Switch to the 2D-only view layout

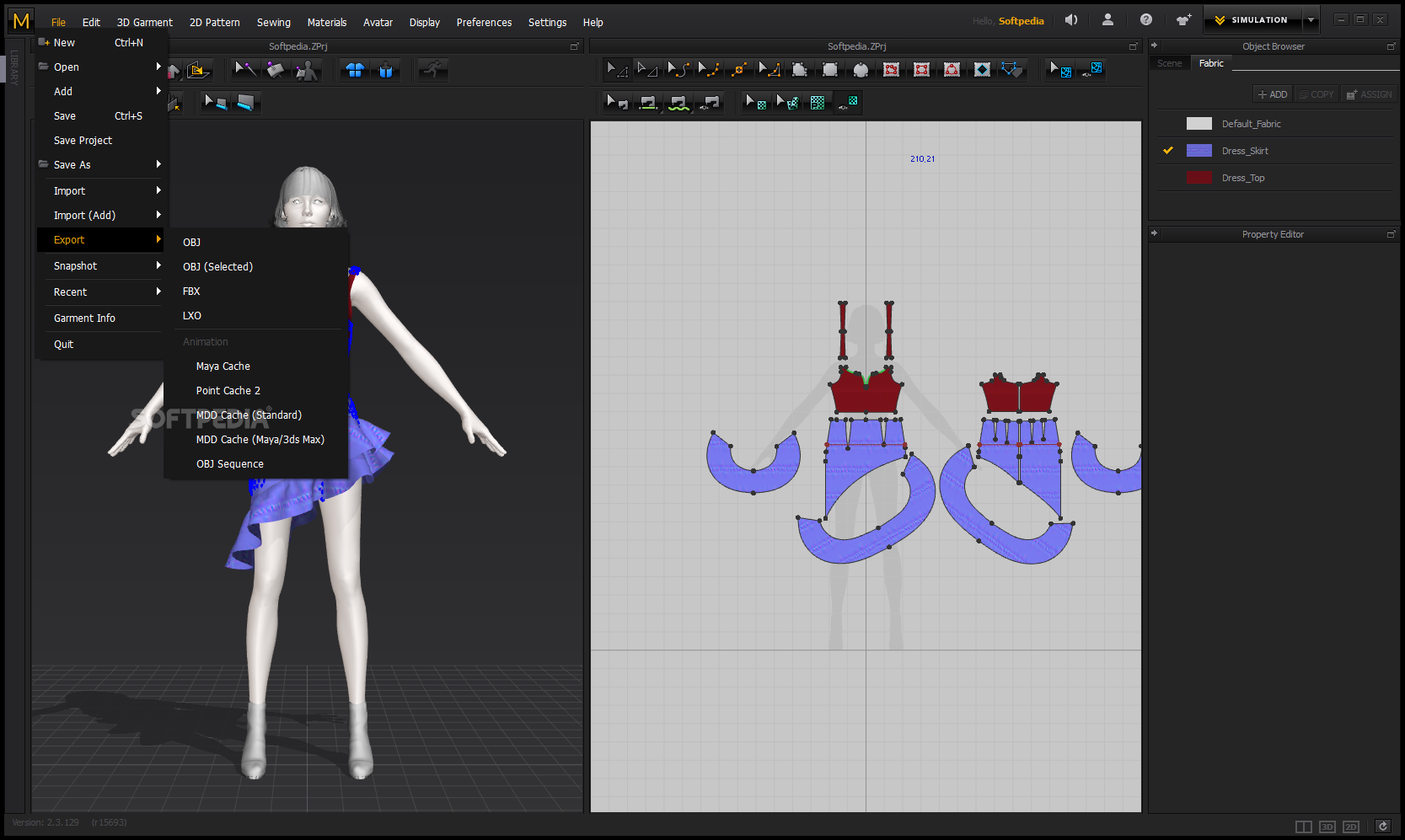1351,827
